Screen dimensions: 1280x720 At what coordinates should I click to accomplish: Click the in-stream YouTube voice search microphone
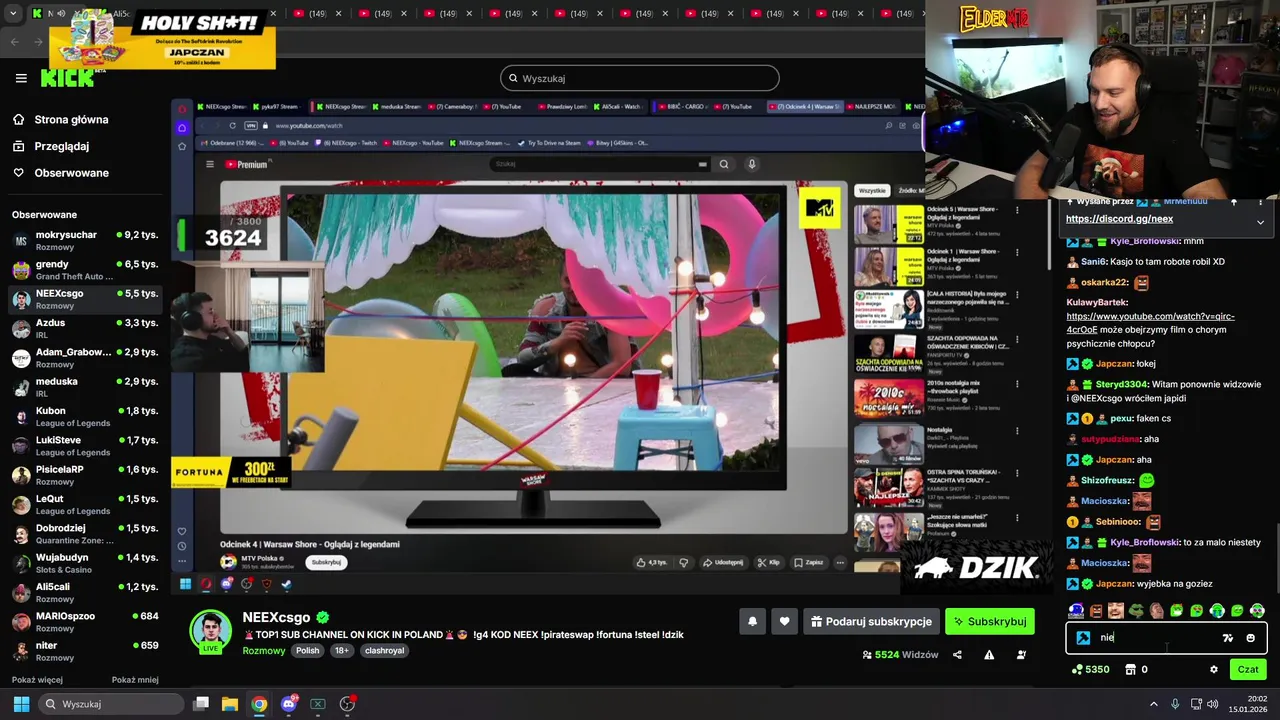point(752,164)
